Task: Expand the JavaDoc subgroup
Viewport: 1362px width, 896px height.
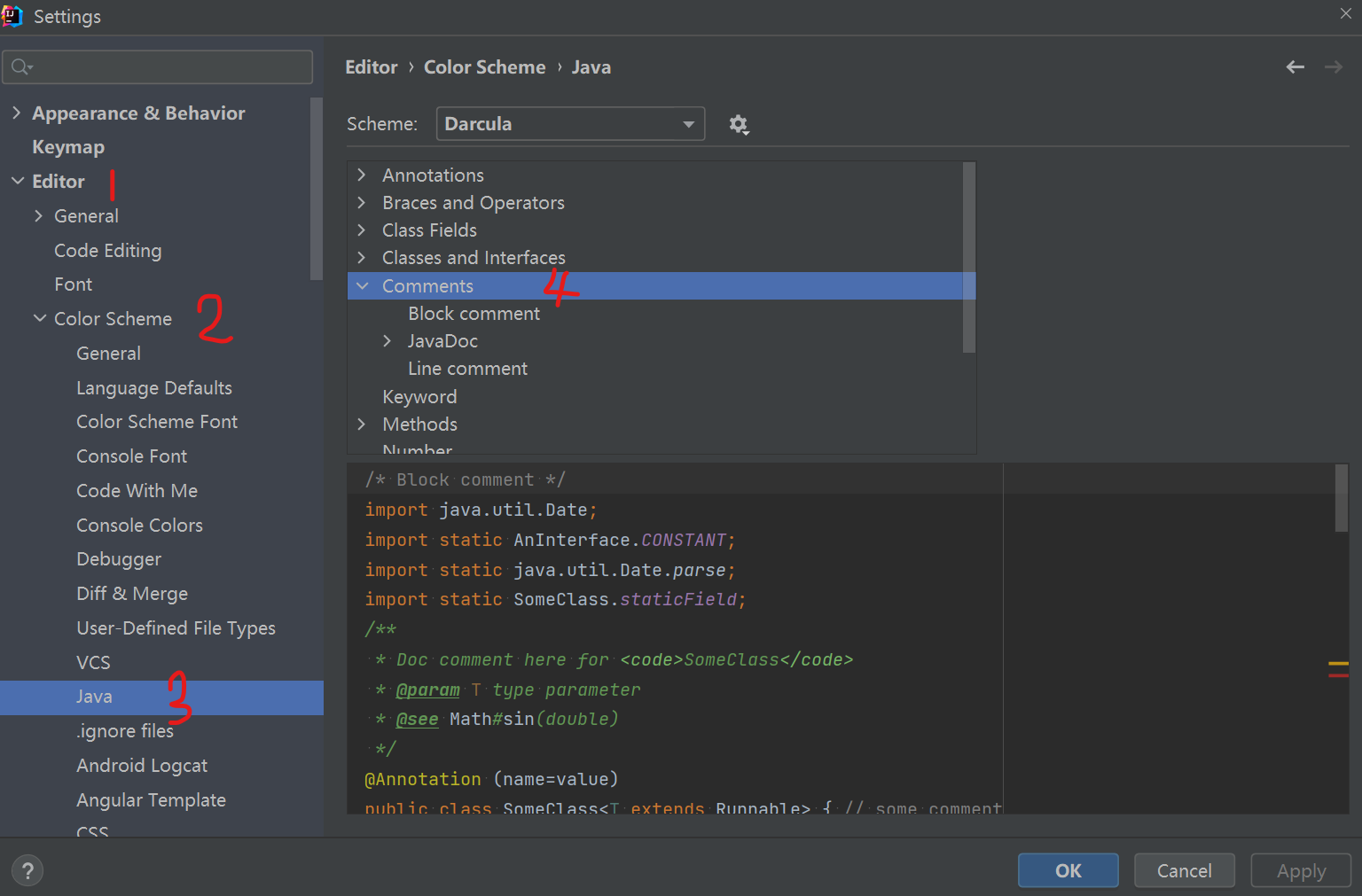Action: [x=387, y=341]
